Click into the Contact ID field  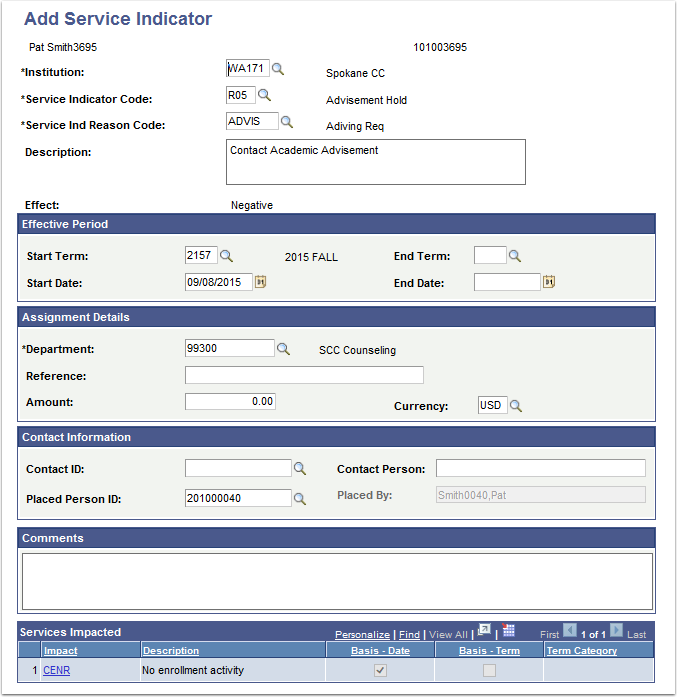238,468
